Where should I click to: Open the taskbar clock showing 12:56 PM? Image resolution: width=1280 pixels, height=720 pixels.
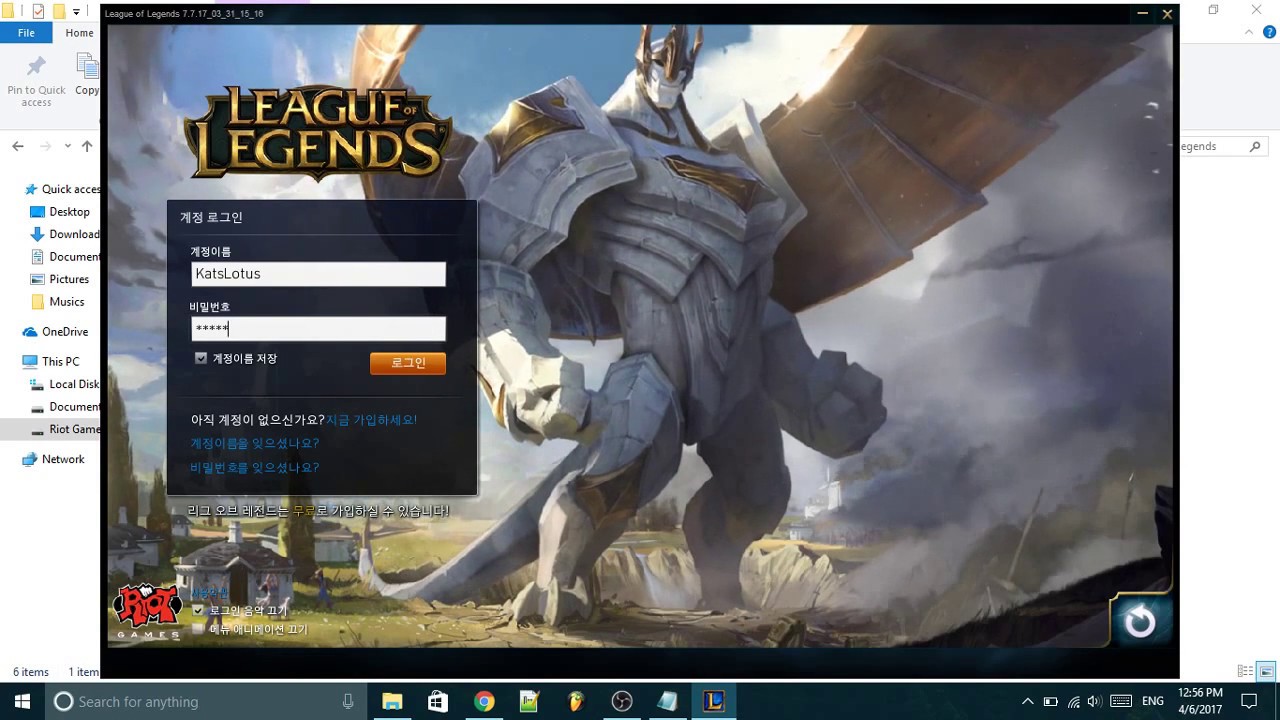click(1200, 701)
